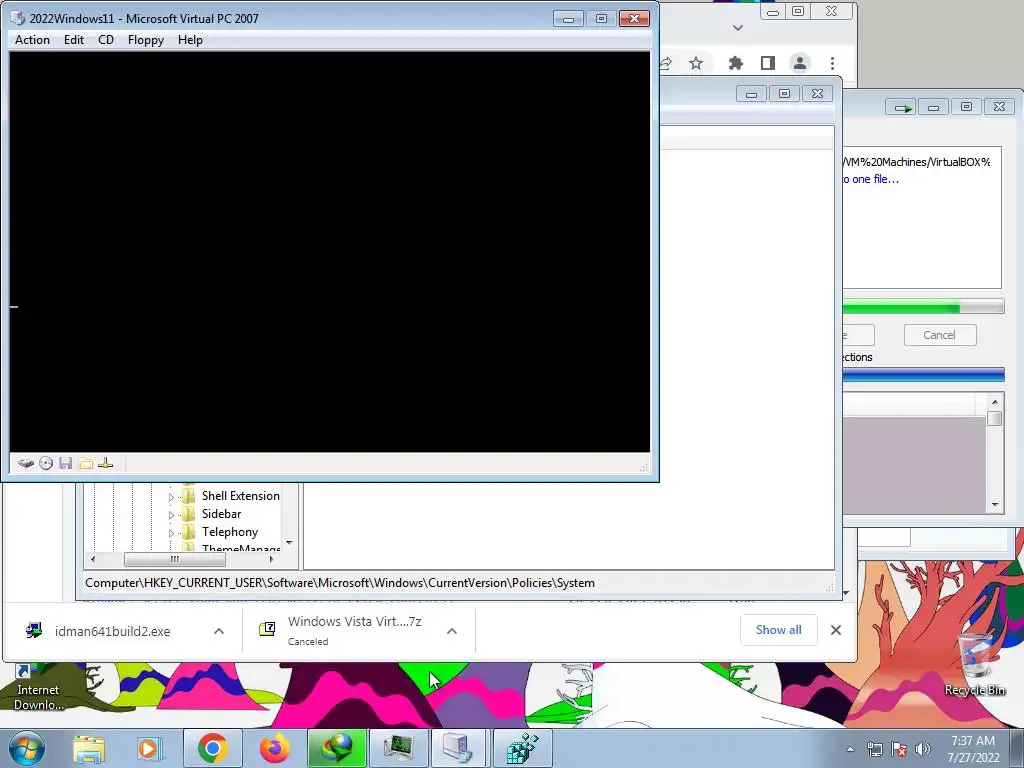The width and height of the screenshot is (1024, 768).
Task: Open Windows Media Player from the taskbar
Action: tap(148, 748)
